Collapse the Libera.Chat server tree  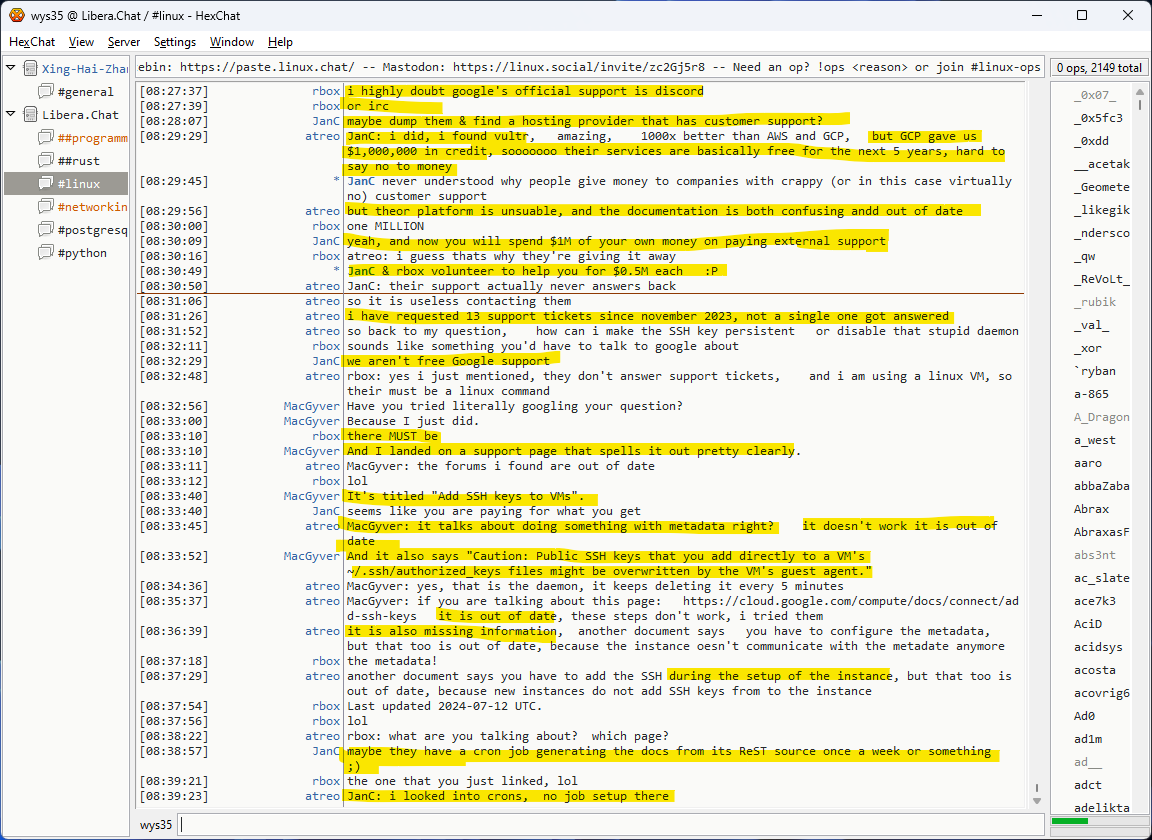[11, 115]
